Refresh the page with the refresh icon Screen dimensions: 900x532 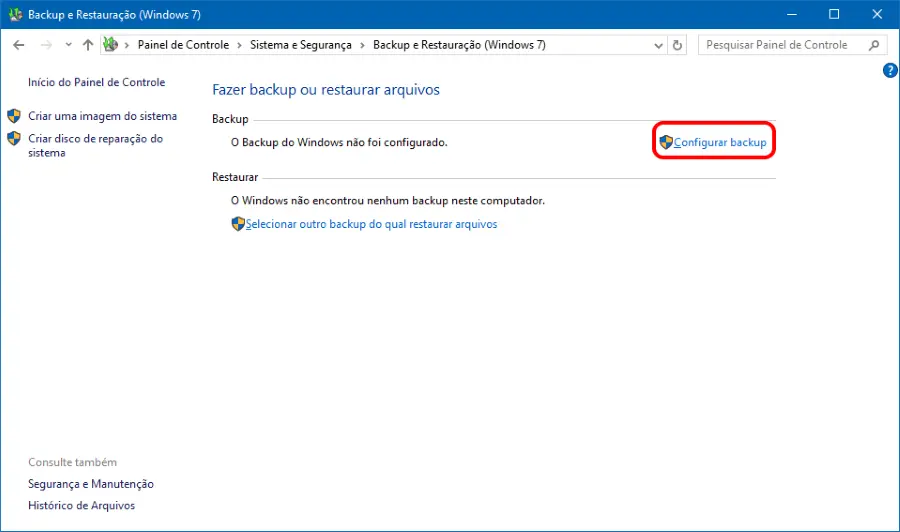pos(677,45)
